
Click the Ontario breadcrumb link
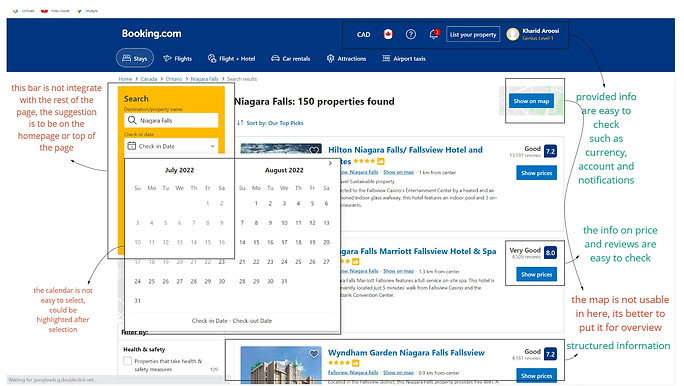(x=174, y=79)
